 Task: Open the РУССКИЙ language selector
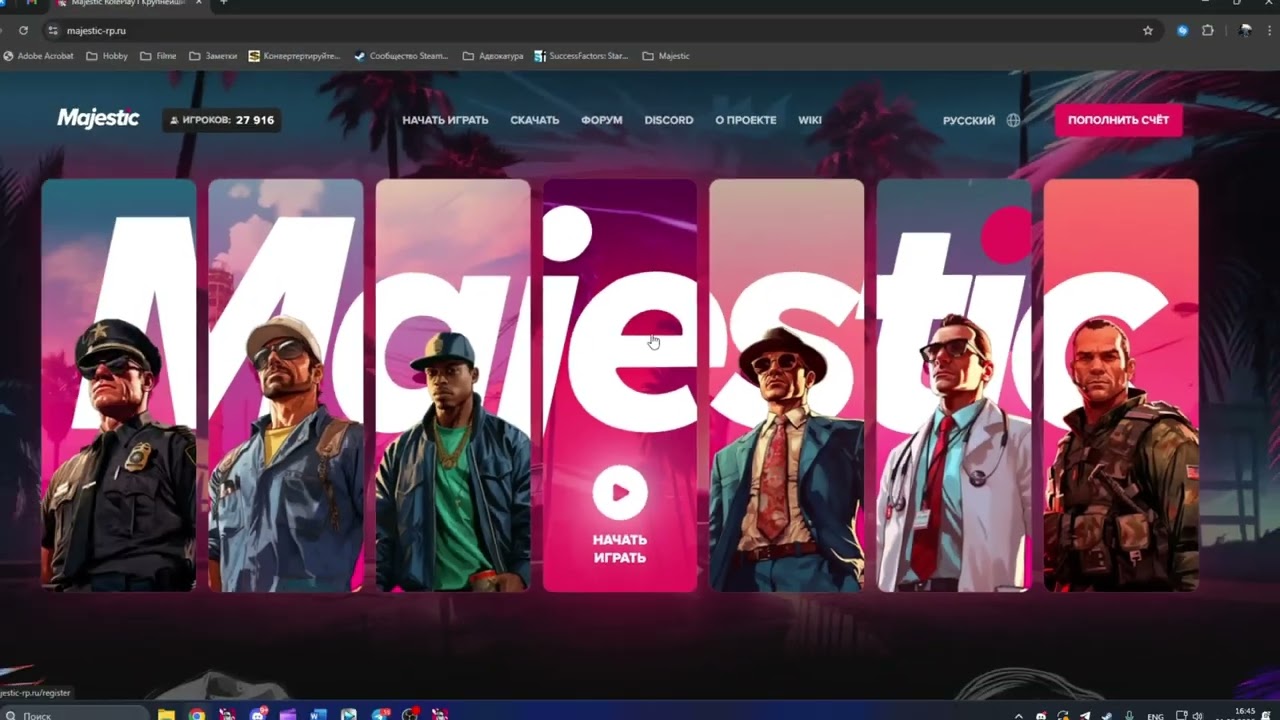(969, 120)
